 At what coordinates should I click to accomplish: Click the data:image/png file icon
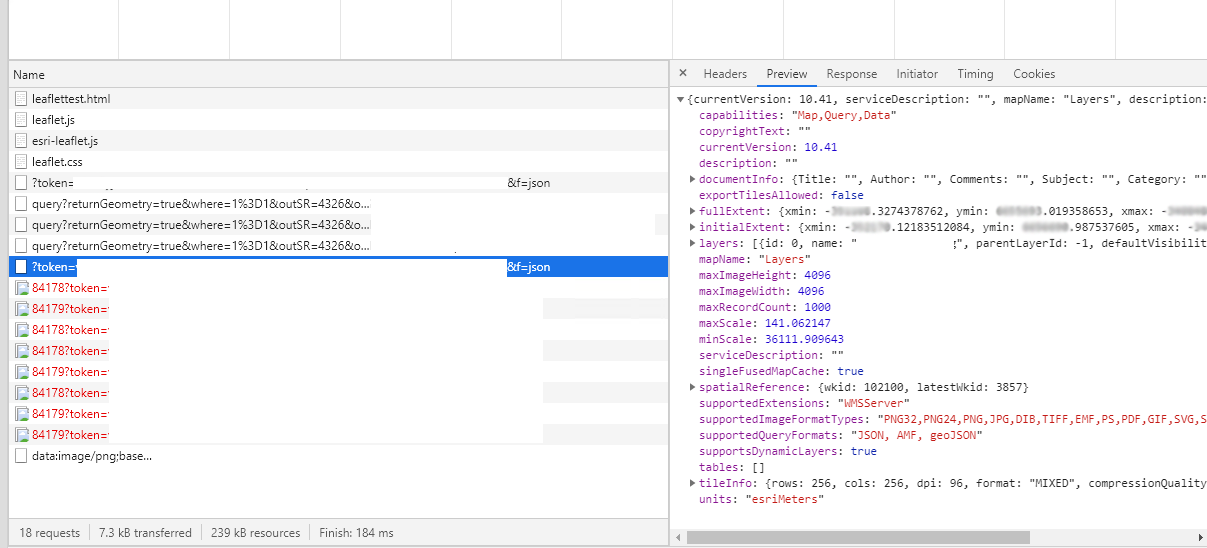pos(22,456)
